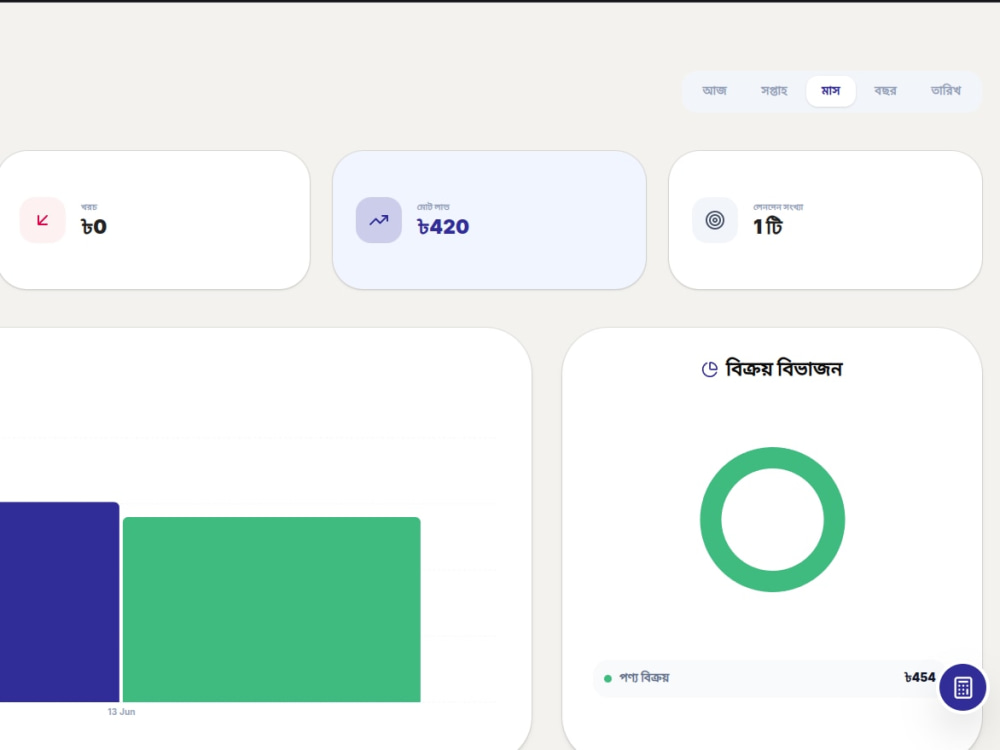The height and width of the screenshot is (750, 1000).
Task: Switch to the সপ্তাহ (week) tab
Action: tap(774, 91)
